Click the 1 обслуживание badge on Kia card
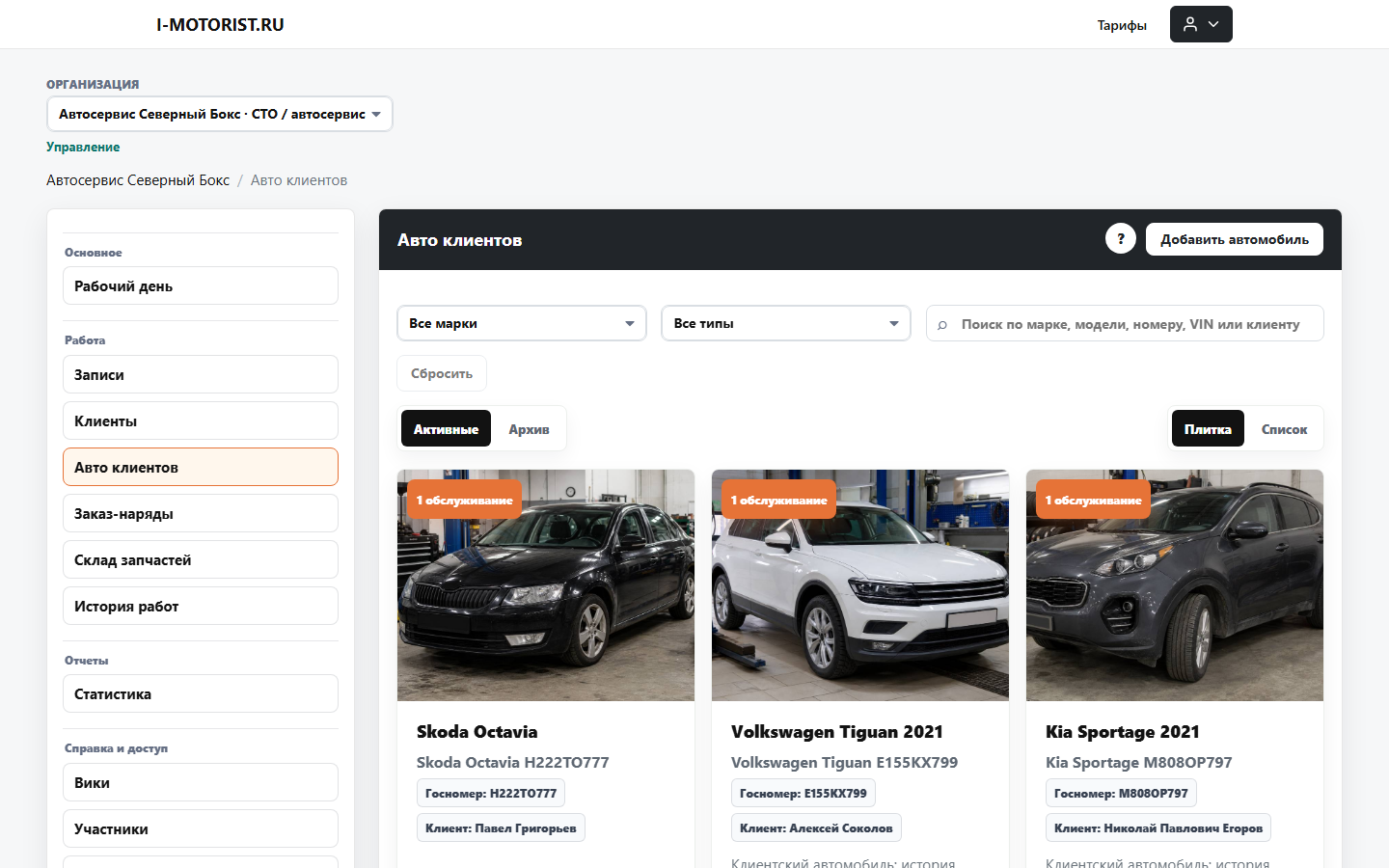The image size is (1389, 868). [x=1094, y=501]
